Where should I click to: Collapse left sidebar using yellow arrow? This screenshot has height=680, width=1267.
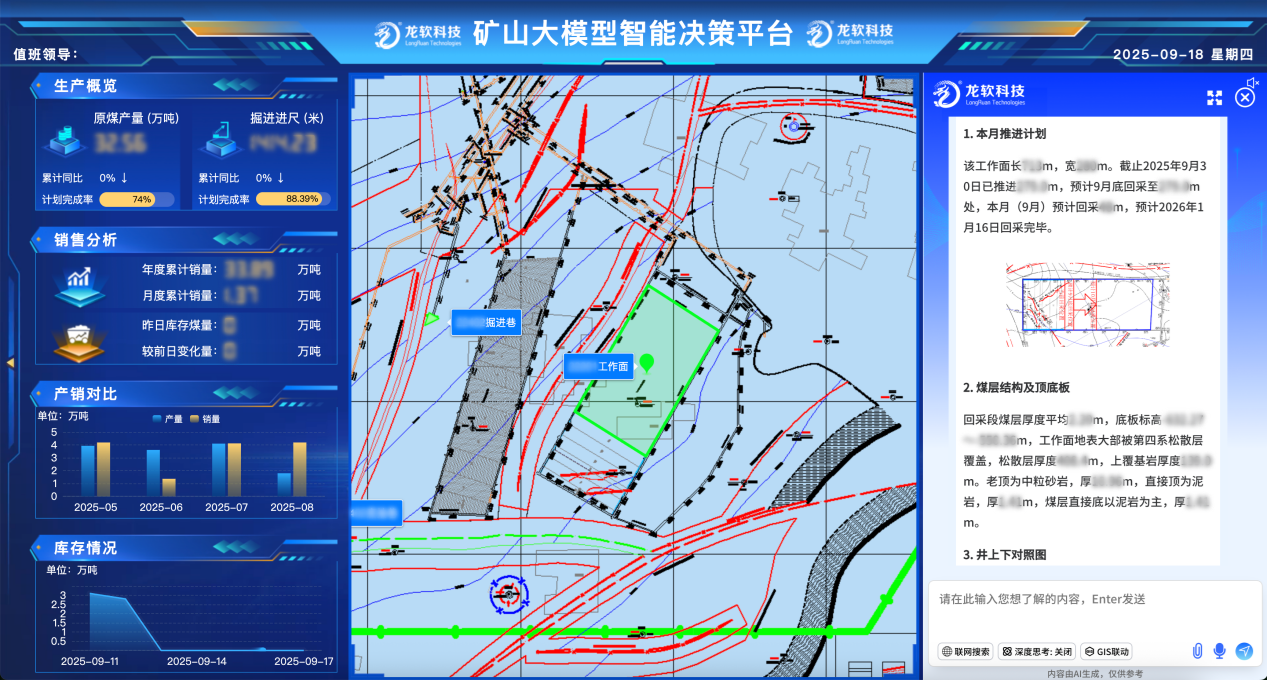pyautogui.click(x=10, y=362)
